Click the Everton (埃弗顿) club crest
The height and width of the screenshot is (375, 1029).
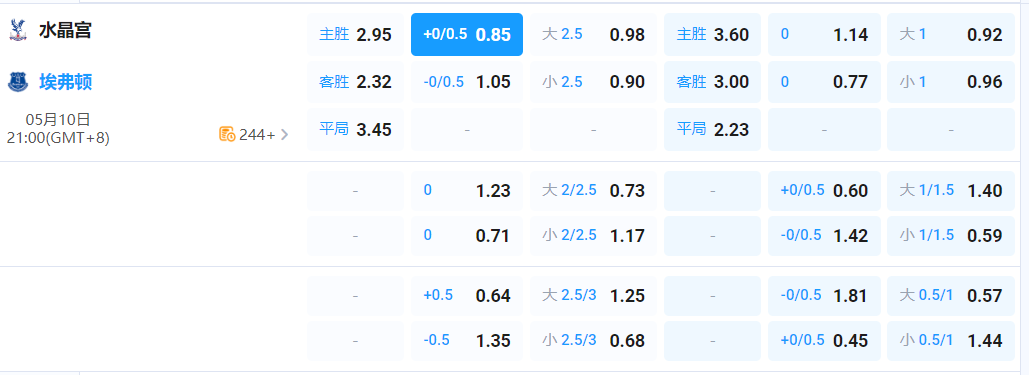tap(18, 81)
